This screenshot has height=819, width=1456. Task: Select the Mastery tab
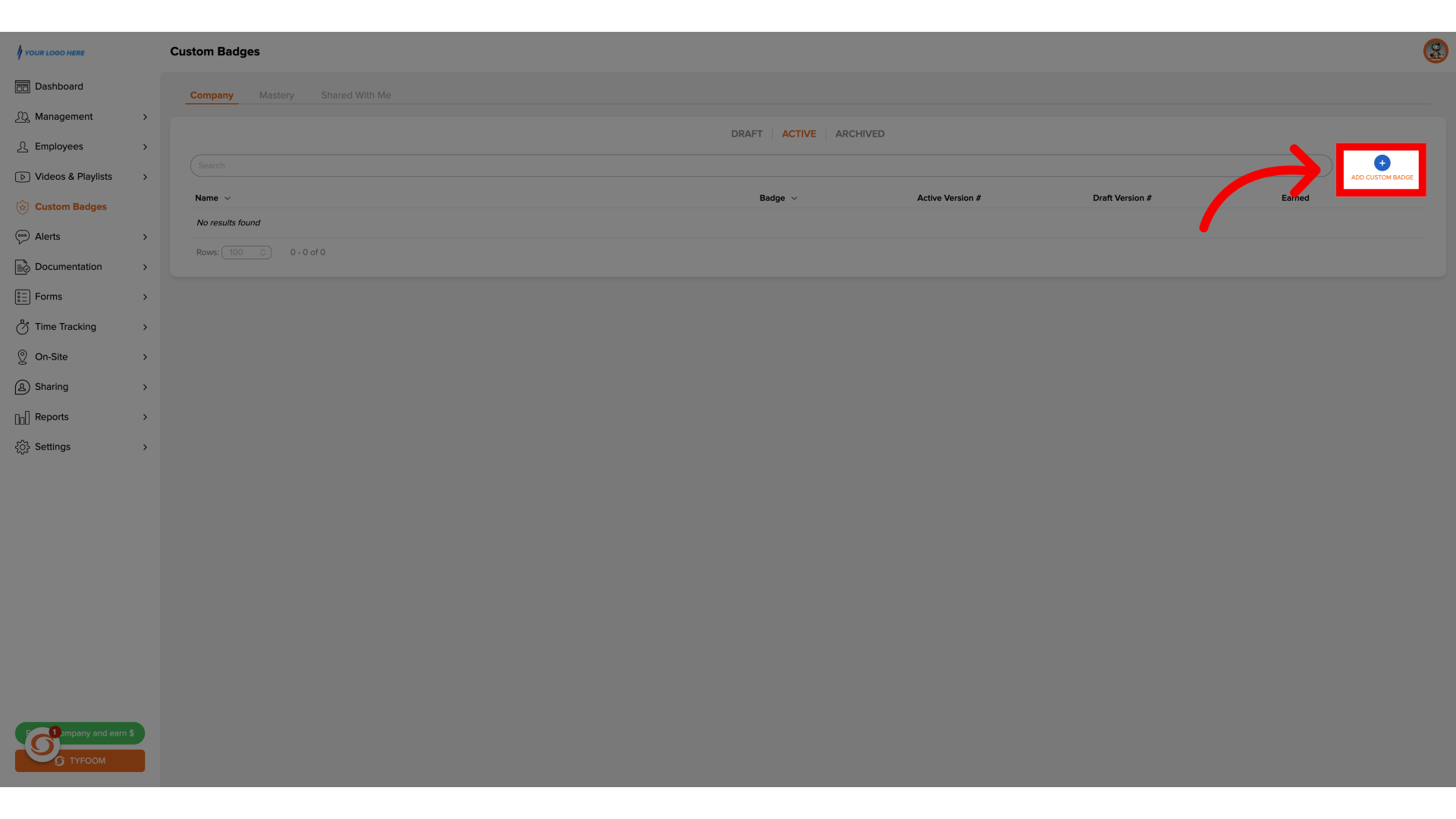click(x=276, y=95)
